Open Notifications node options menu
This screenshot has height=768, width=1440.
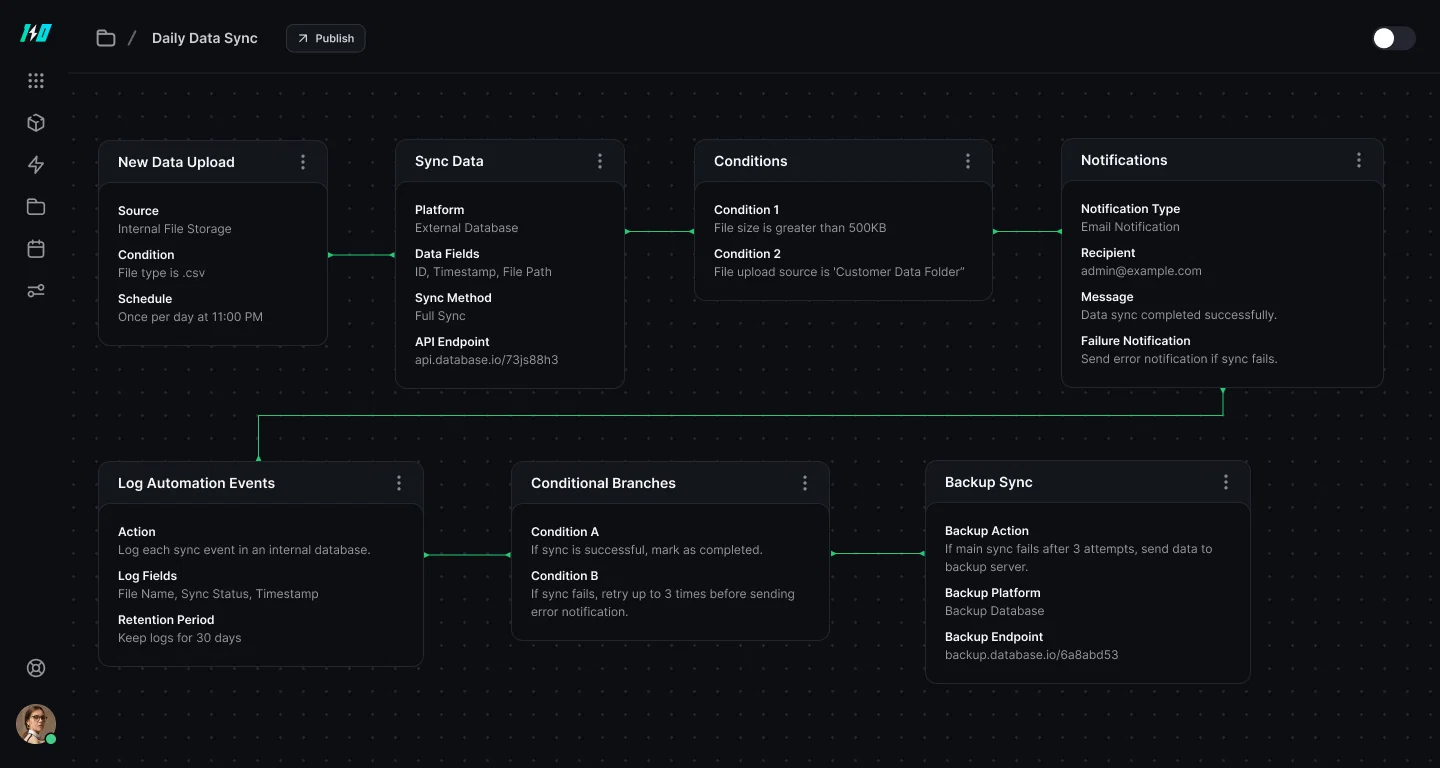(1358, 160)
